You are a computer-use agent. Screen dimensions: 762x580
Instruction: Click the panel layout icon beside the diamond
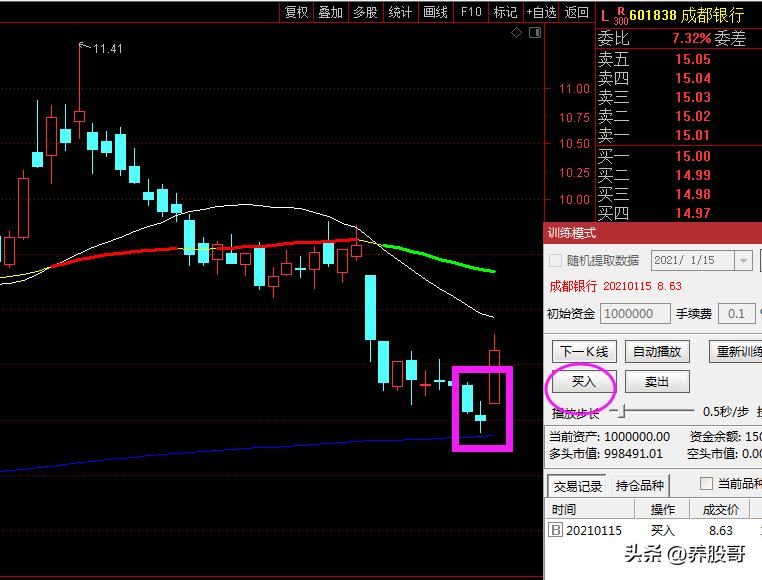(x=533, y=33)
